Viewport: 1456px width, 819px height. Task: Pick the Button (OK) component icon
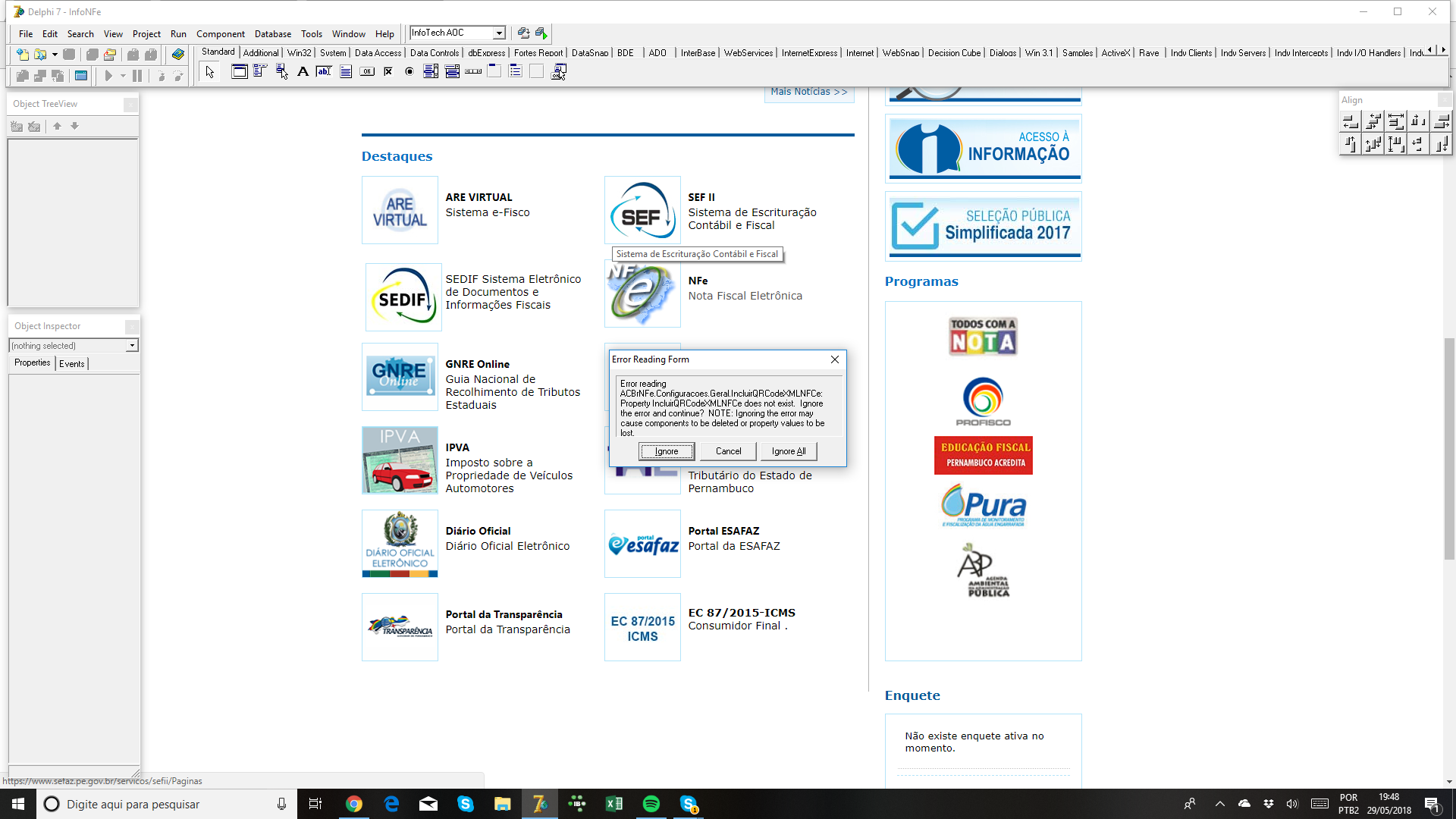367,72
